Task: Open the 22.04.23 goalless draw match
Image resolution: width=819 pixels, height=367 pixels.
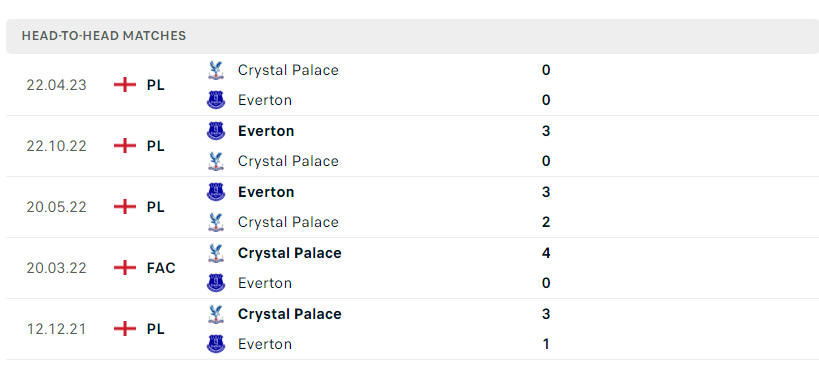Action: pos(412,85)
